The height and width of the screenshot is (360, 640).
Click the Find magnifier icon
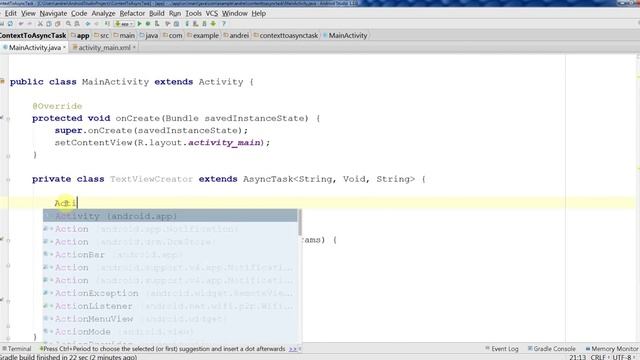point(68,24)
